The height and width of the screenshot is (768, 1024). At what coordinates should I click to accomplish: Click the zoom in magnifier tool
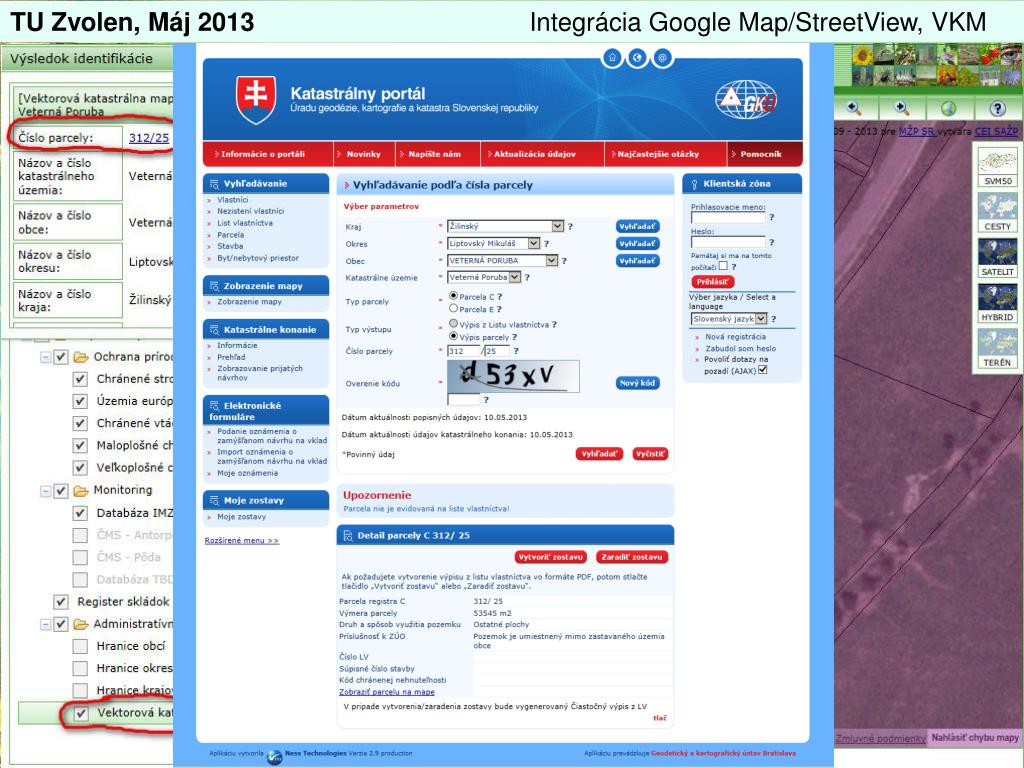click(901, 108)
